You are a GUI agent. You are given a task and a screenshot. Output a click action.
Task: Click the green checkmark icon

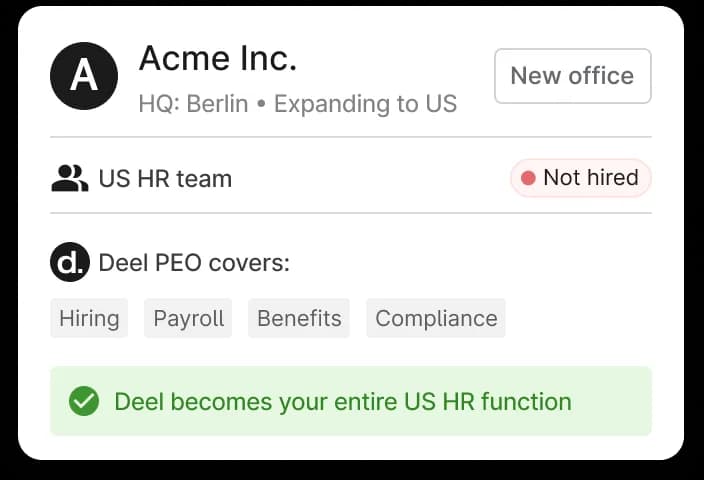point(84,401)
